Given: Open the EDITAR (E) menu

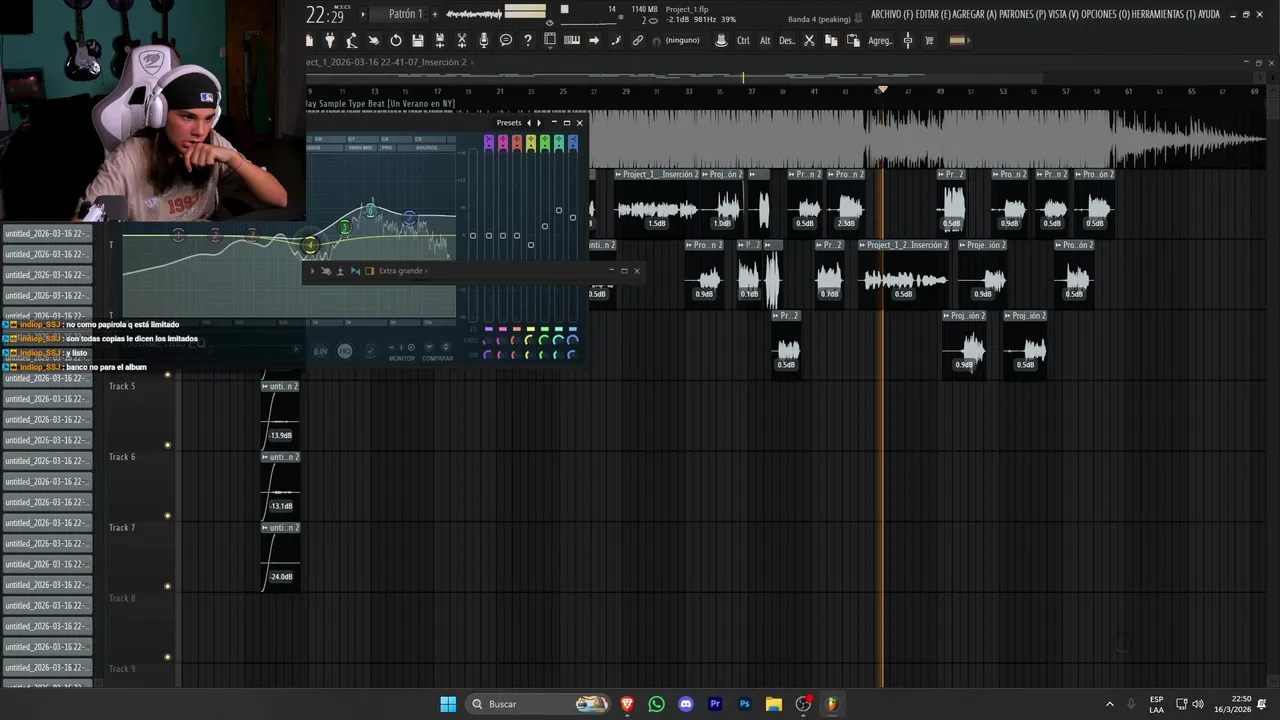Looking at the screenshot, I should click(x=932, y=14).
